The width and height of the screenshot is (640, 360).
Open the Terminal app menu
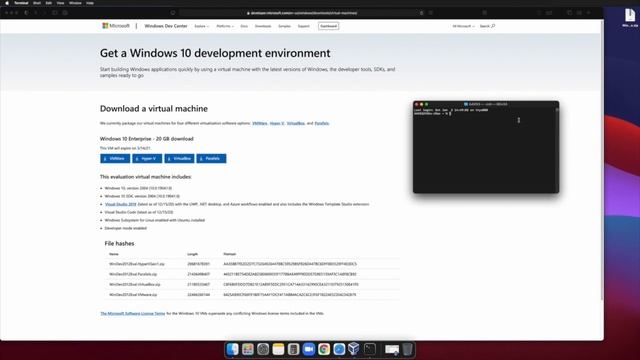point(21,3)
